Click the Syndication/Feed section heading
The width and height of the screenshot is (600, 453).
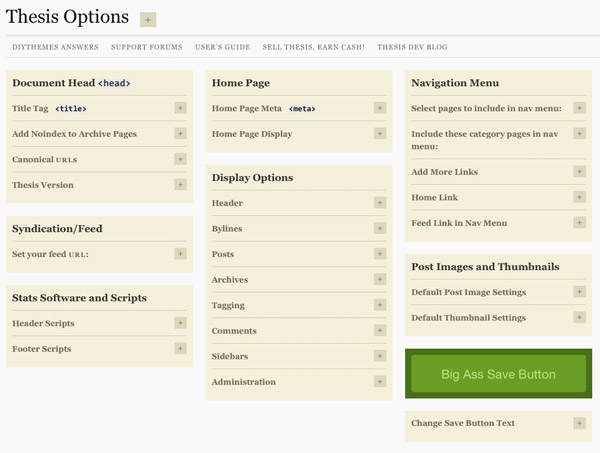coord(57,229)
